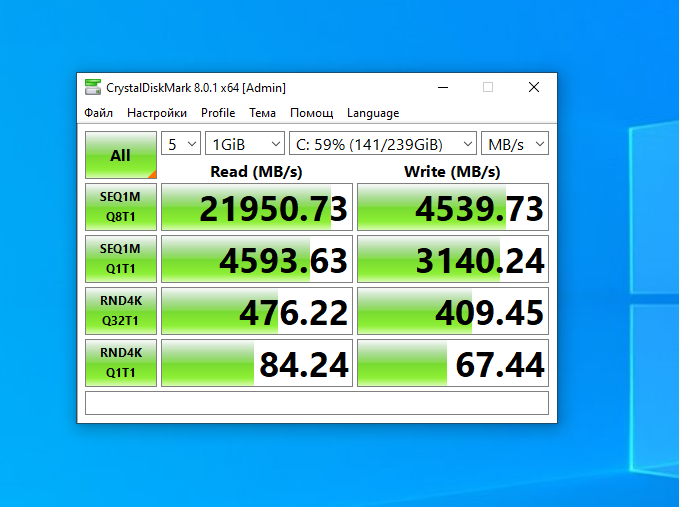Image resolution: width=679 pixels, height=507 pixels.
Task: Click the 4539.73 write result
Action: pos(453,207)
